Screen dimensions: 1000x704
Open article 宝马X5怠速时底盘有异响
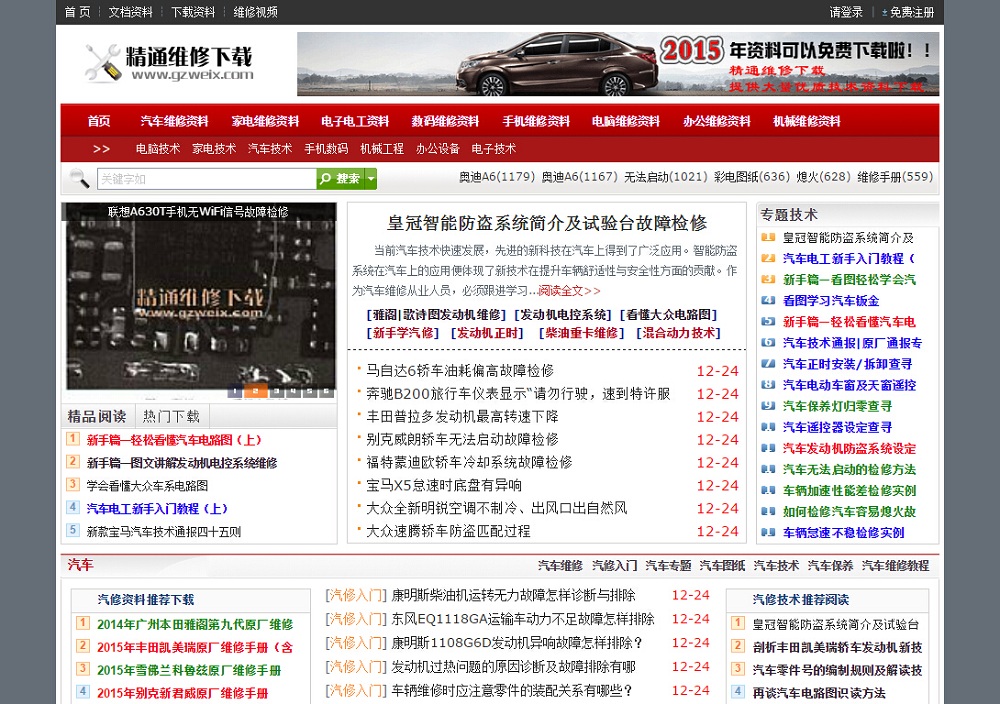click(x=444, y=485)
